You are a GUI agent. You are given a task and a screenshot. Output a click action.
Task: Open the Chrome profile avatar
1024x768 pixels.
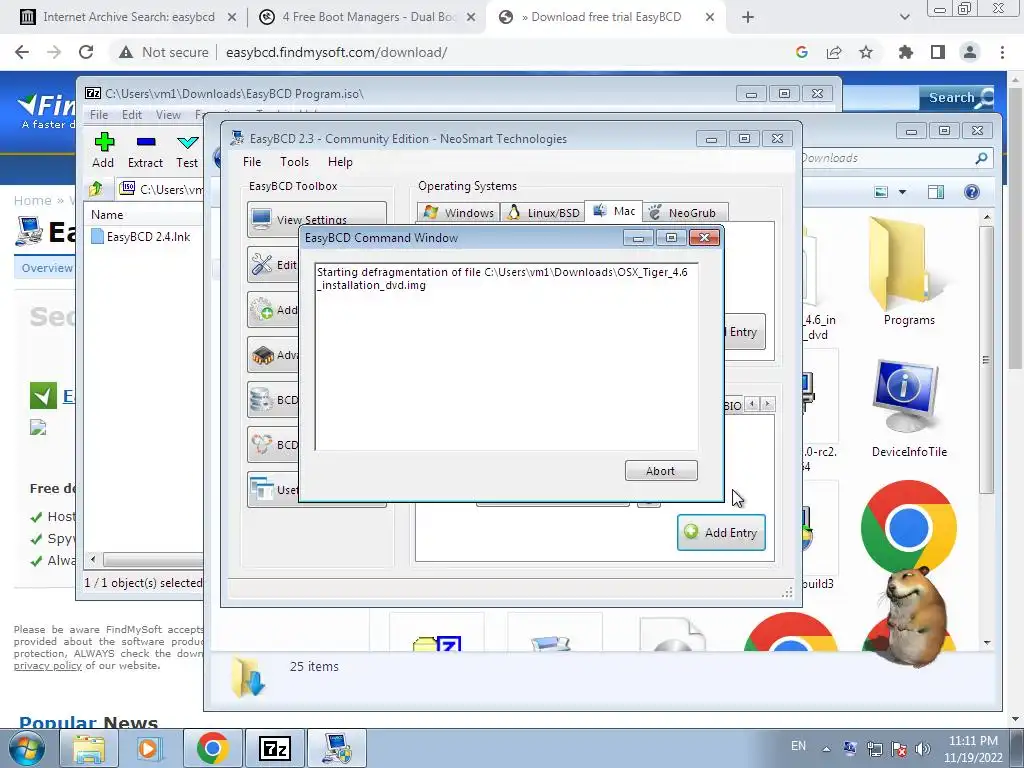click(x=970, y=52)
